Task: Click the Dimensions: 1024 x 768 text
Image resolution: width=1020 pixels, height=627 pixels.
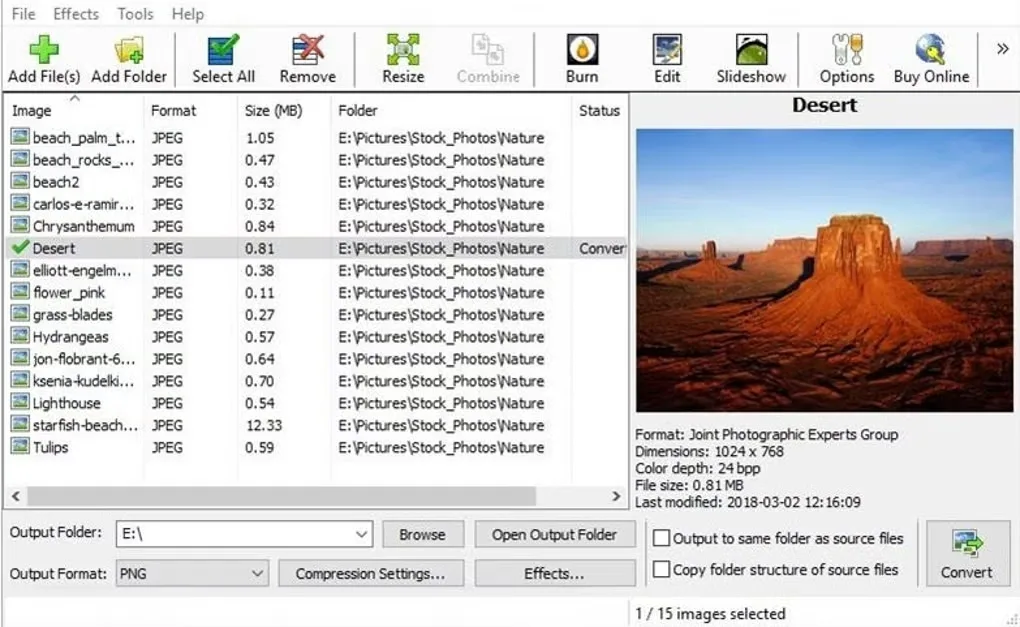Action: coord(709,451)
